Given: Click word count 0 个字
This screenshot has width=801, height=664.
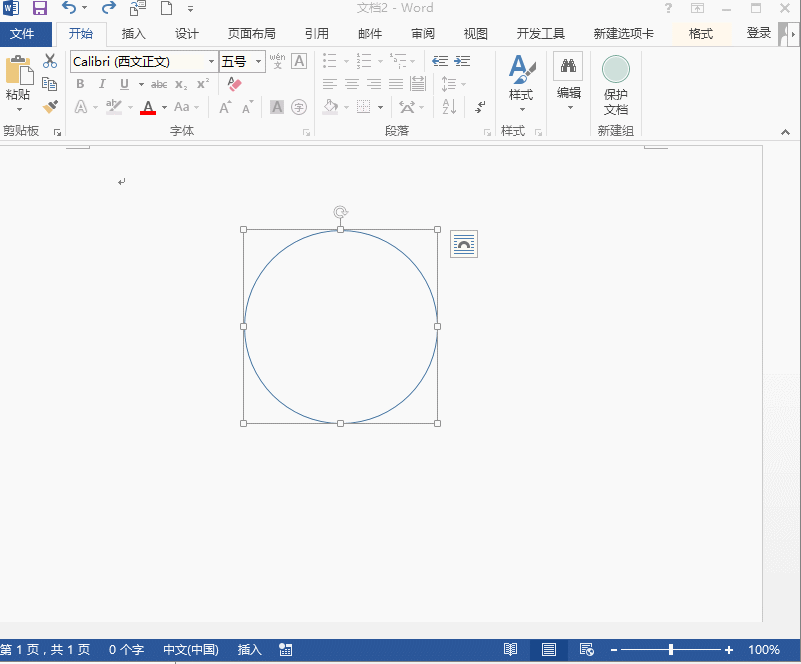Looking at the screenshot, I should click(126, 650).
